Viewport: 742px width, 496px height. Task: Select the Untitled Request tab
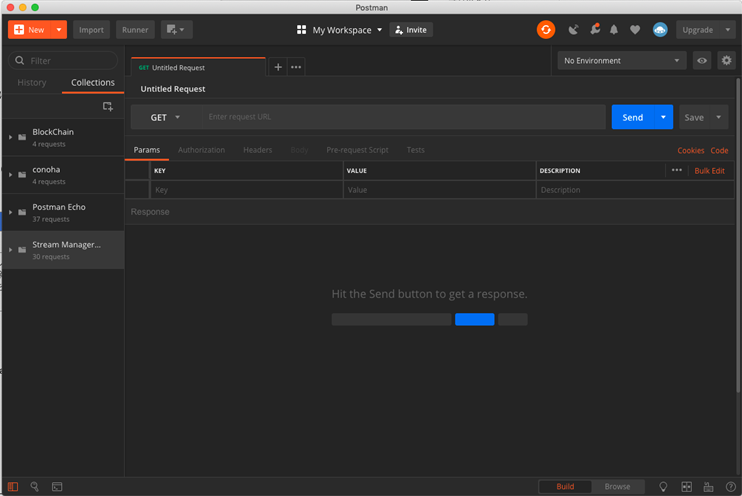pos(198,67)
